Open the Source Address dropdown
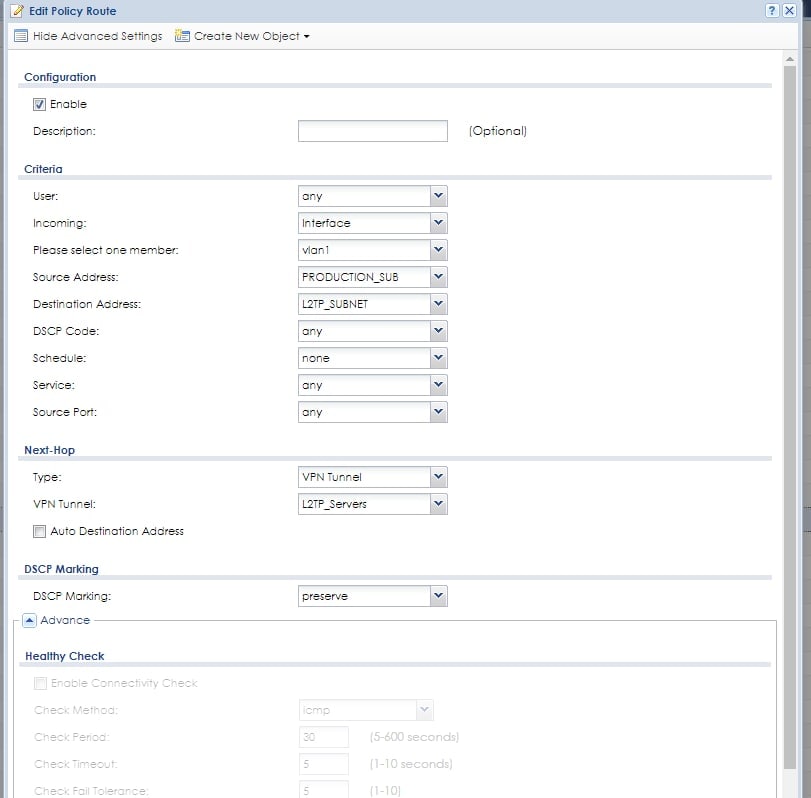 (x=438, y=277)
